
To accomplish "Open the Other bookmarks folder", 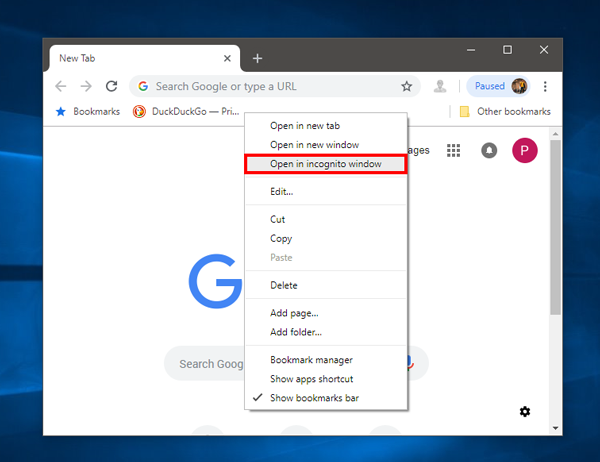I will click(x=505, y=112).
